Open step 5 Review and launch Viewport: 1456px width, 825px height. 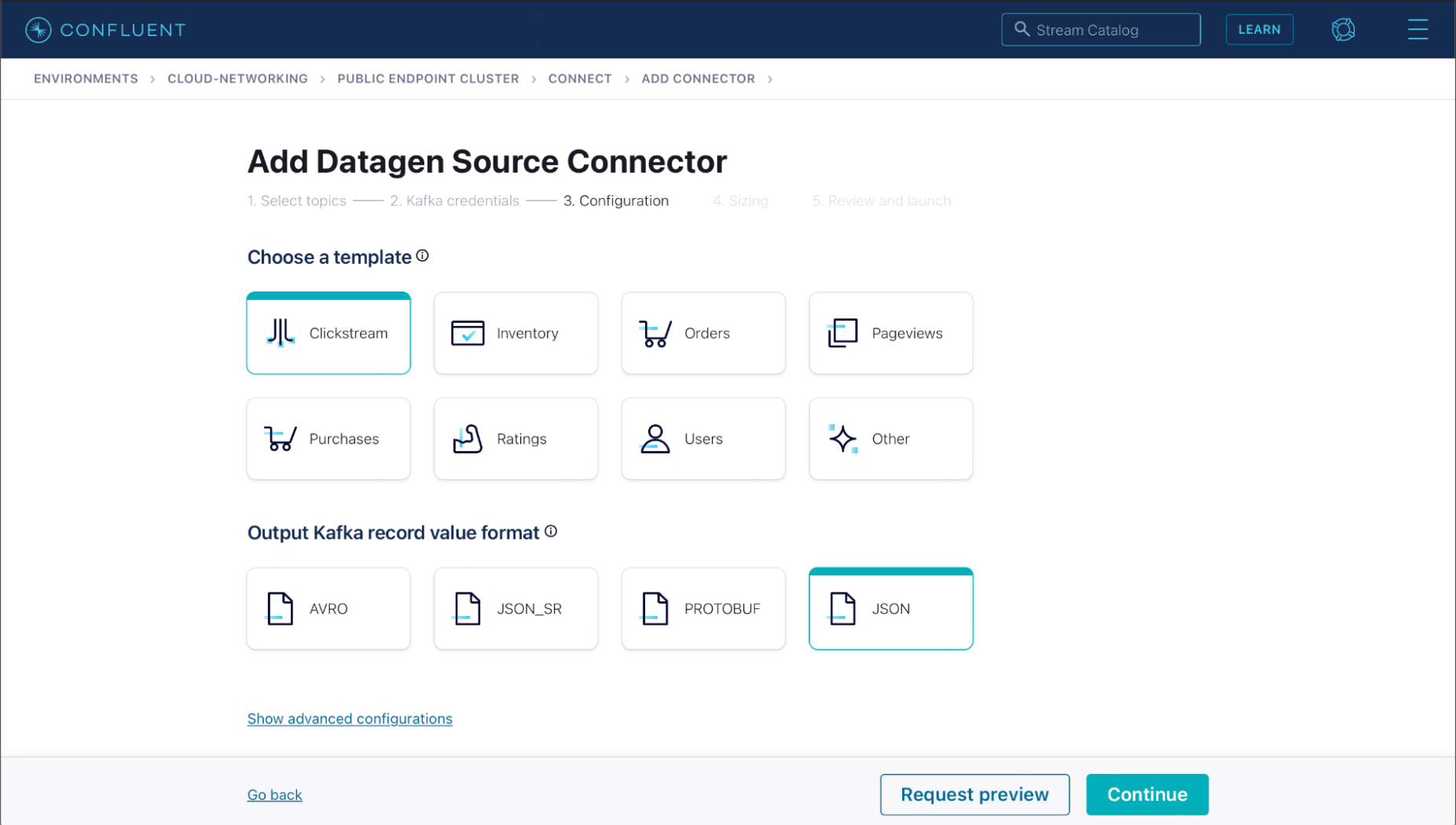[x=882, y=201]
